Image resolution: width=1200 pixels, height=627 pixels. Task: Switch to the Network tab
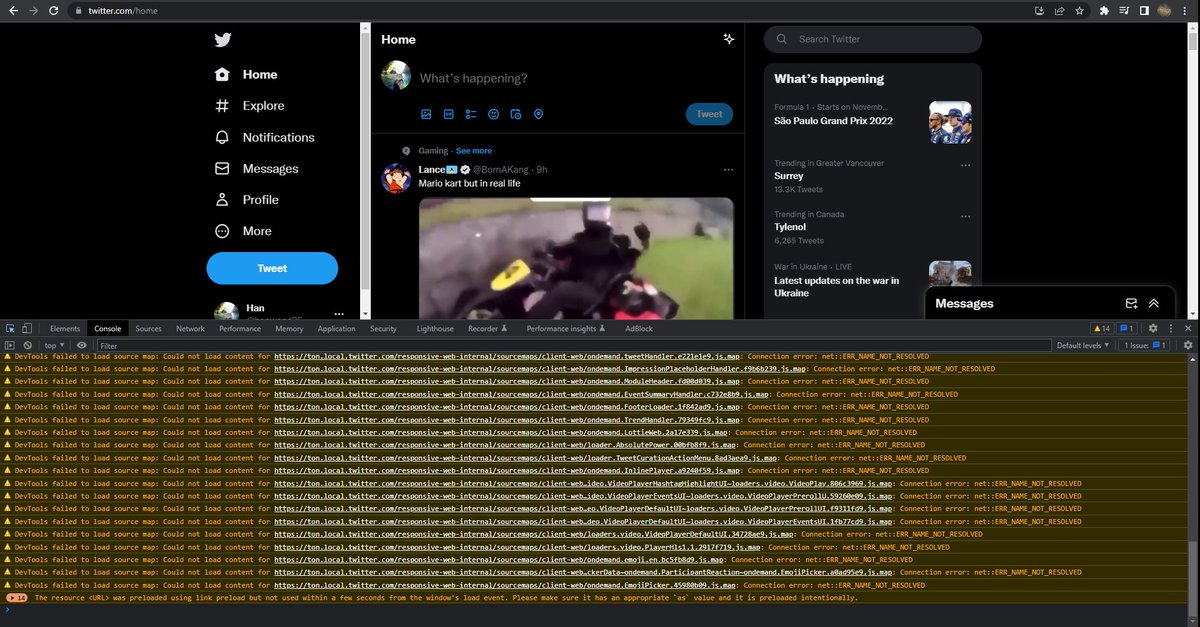point(190,328)
